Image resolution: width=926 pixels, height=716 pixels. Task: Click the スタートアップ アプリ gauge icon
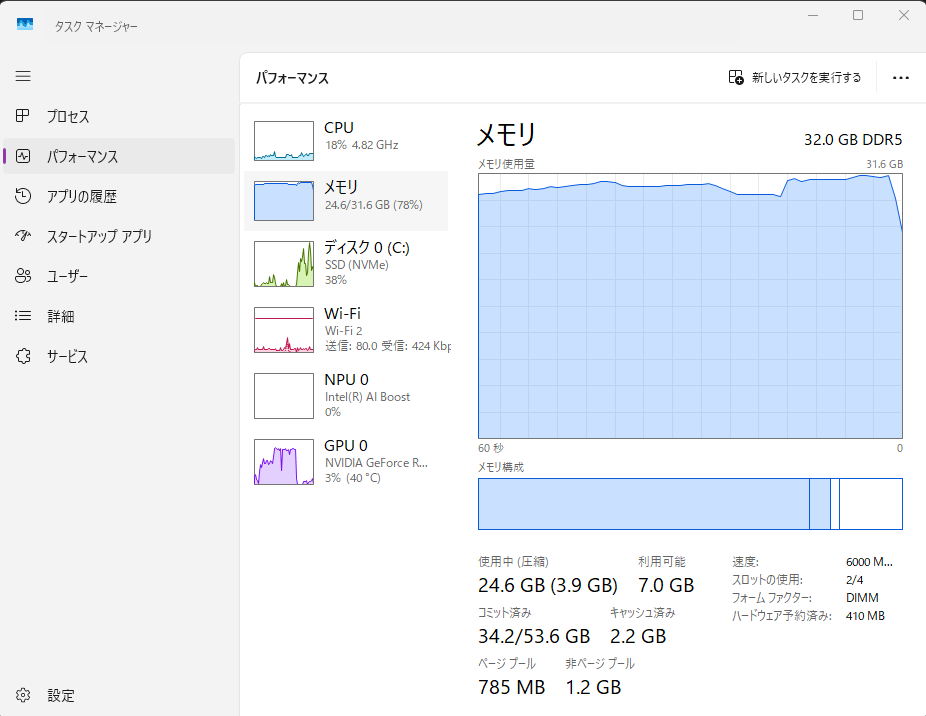(x=23, y=236)
